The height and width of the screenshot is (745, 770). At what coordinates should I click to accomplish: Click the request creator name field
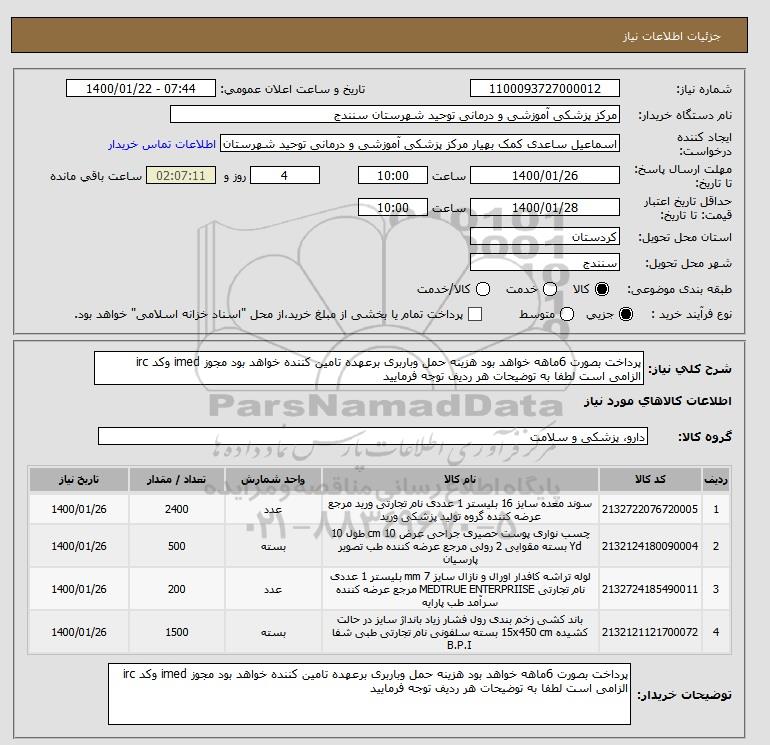point(420,144)
